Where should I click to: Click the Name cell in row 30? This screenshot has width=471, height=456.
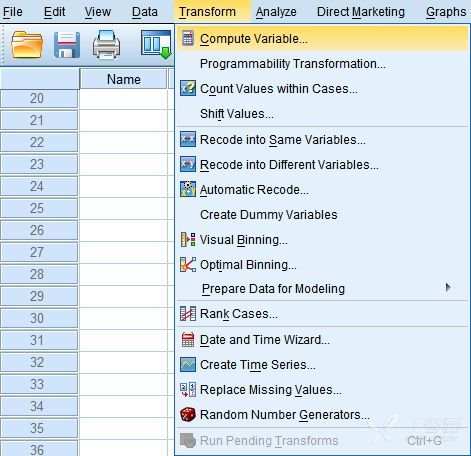[124, 318]
